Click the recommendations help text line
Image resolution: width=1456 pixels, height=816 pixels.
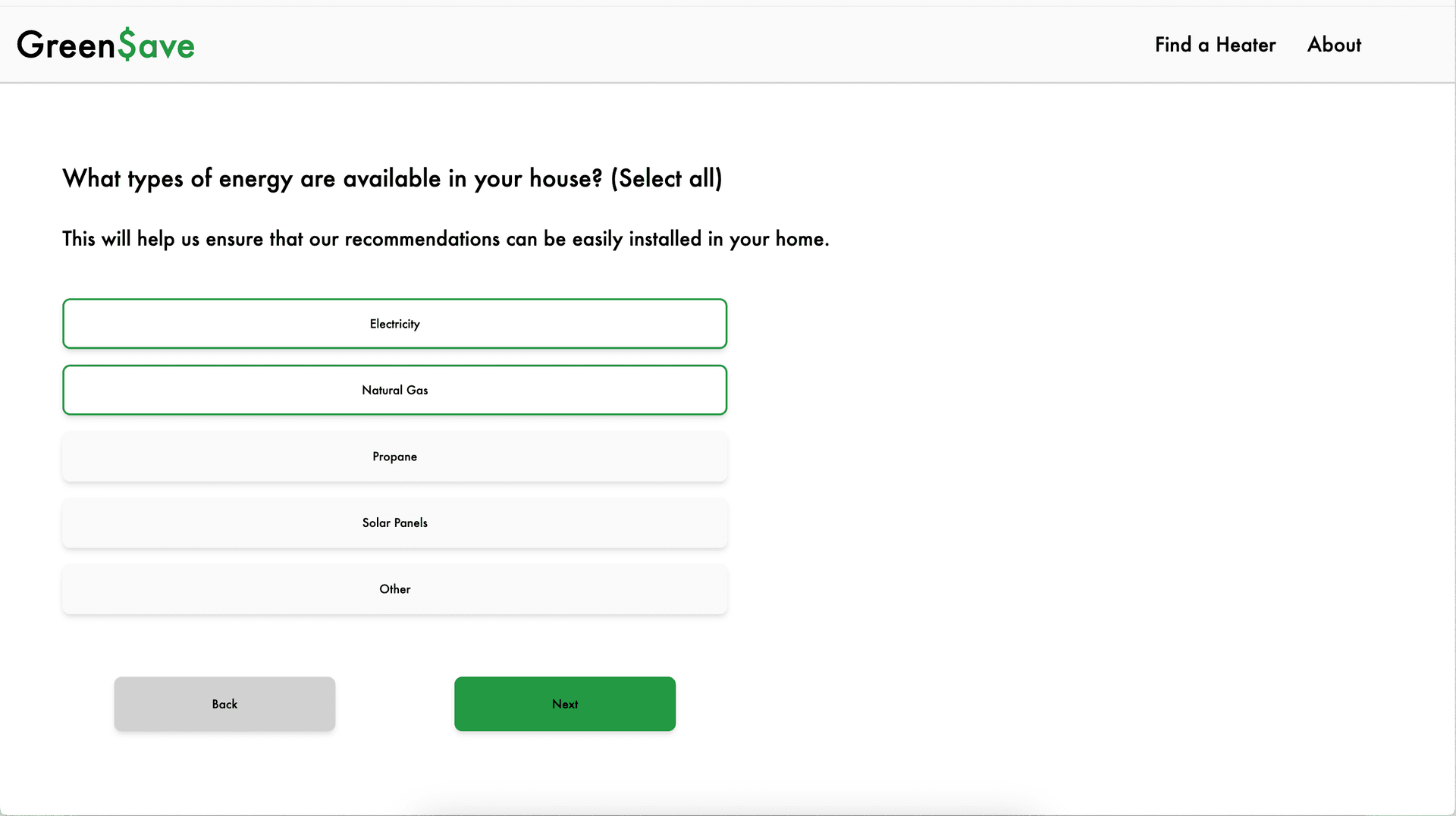(445, 239)
